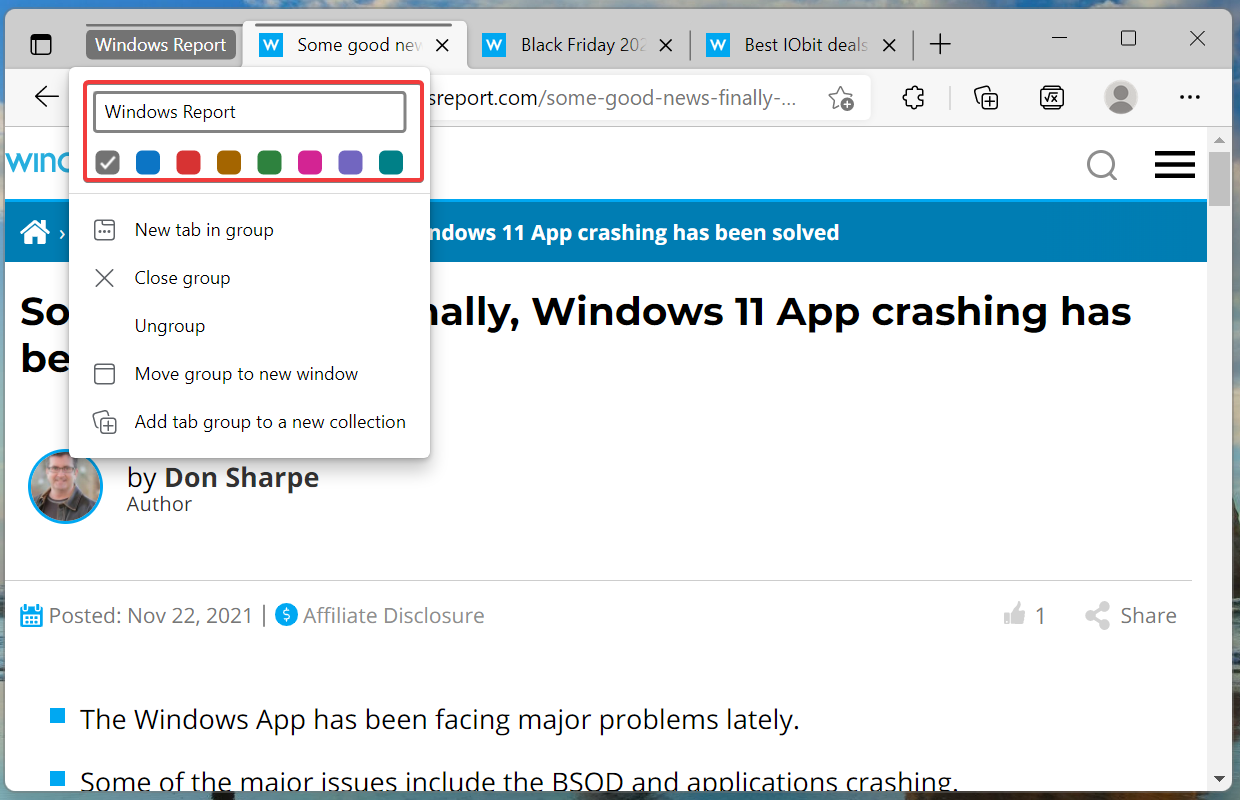Image resolution: width=1240 pixels, height=800 pixels.
Task: Click the Affiliate Disclosure dollar icon
Action: [286, 614]
